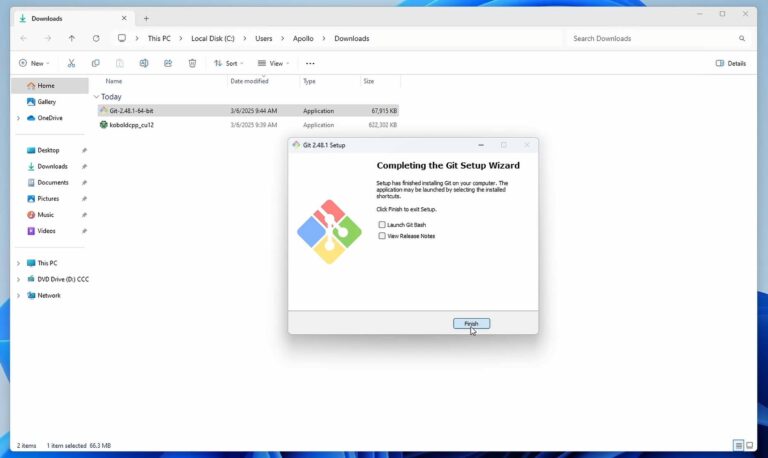Minimize the Git 2.48.1 Setup window
This screenshot has height=458, width=768.
click(x=481, y=145)
